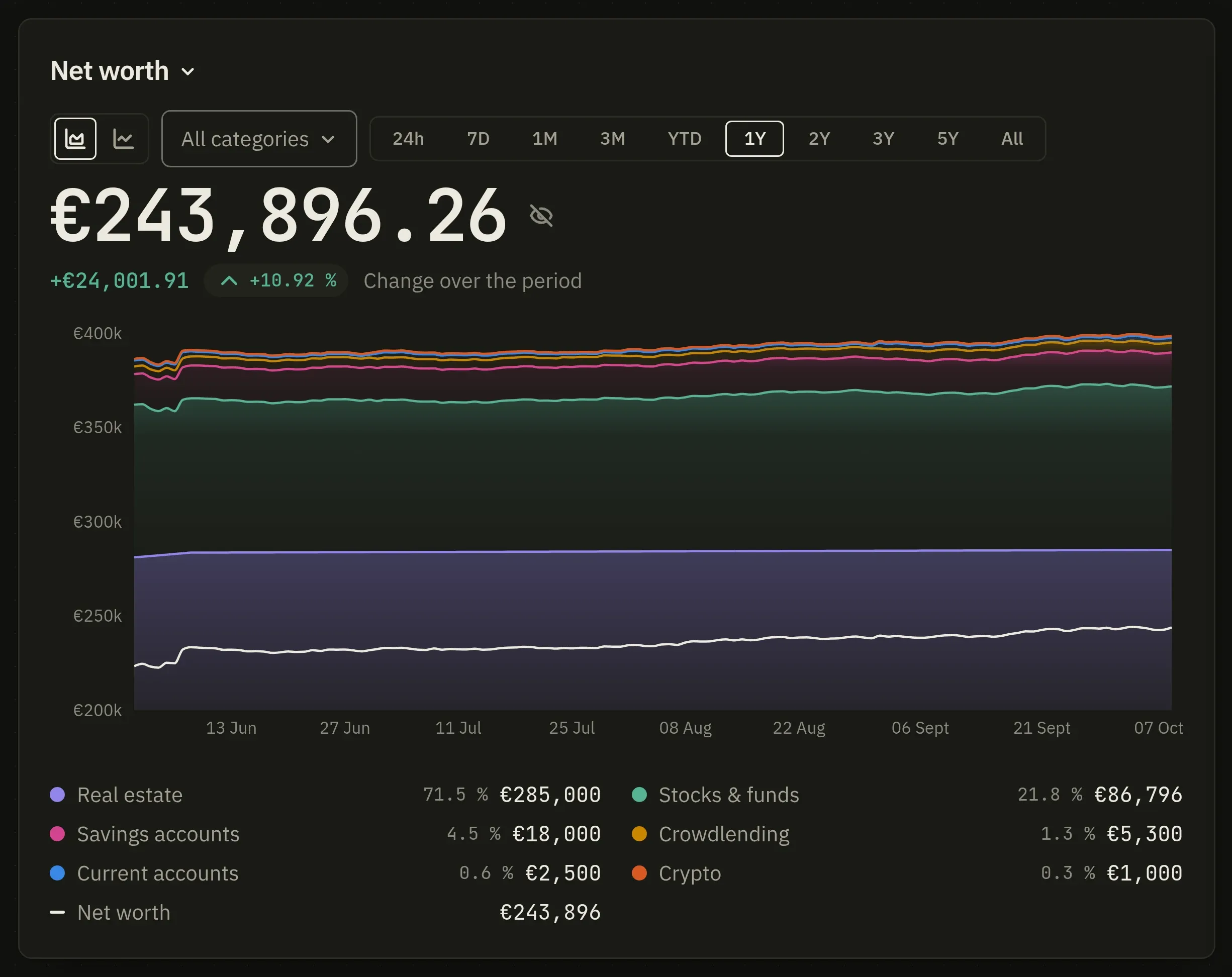Switch to the line chart view icon
Screen dimensions: 1232x977
(x=123, y=139)
